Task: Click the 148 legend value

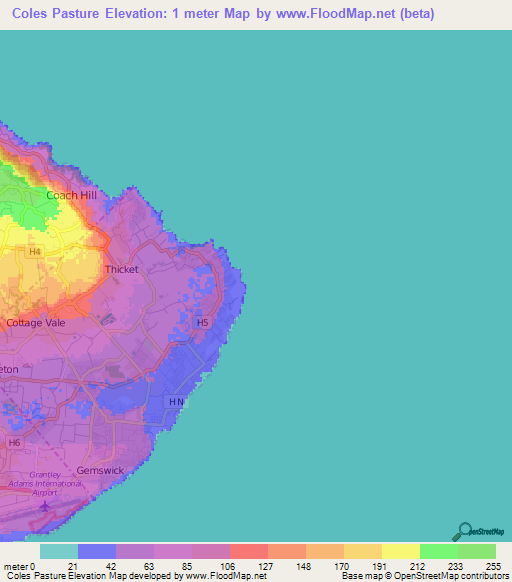Action: [303, 567]
